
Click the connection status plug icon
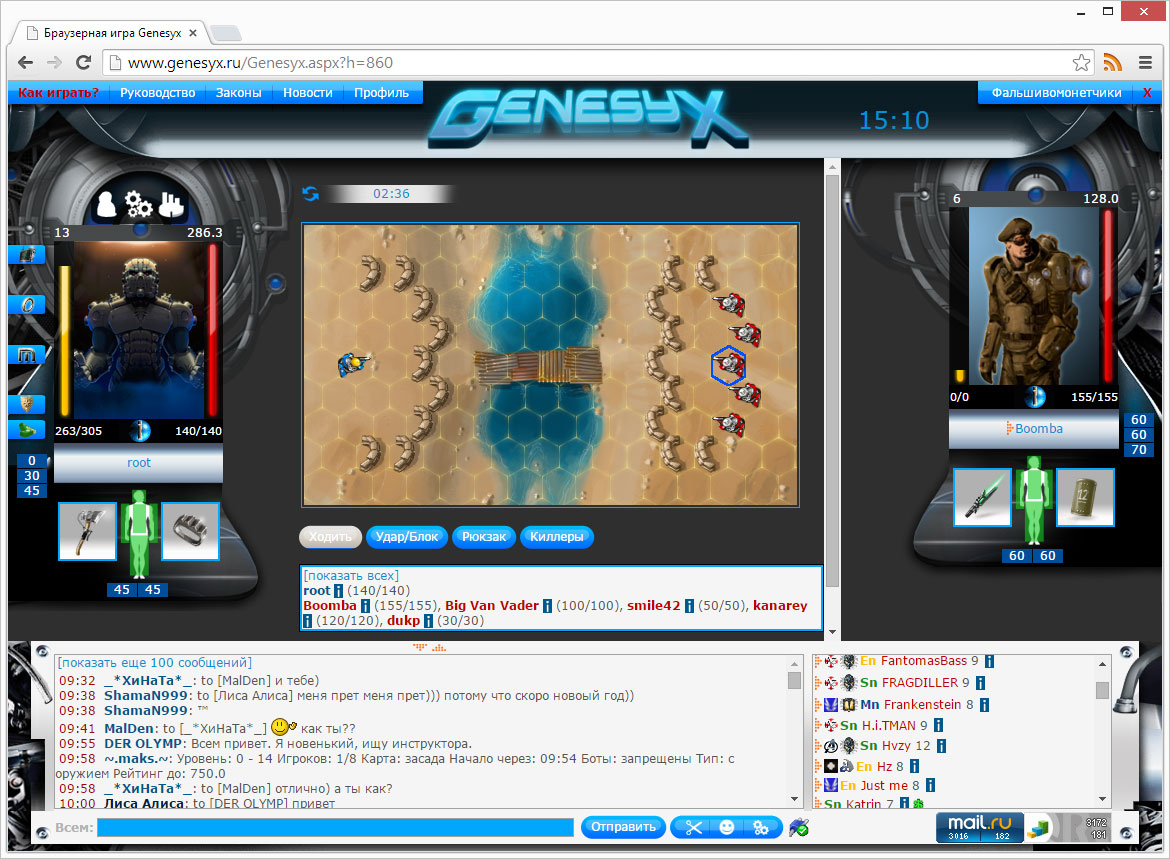click(799, 827)
